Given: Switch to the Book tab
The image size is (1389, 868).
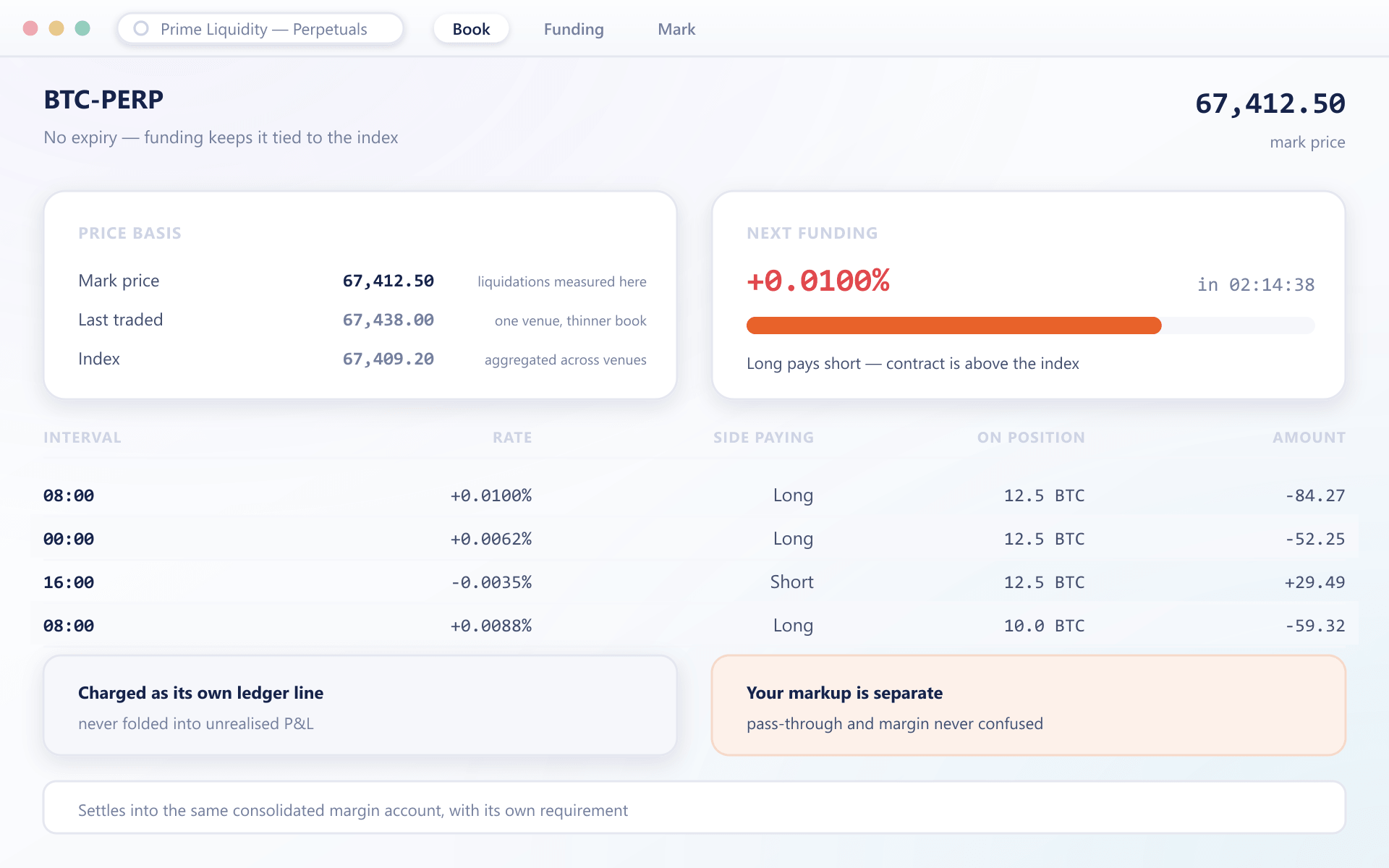Looking at the screenshot, I should click(471, 29).
